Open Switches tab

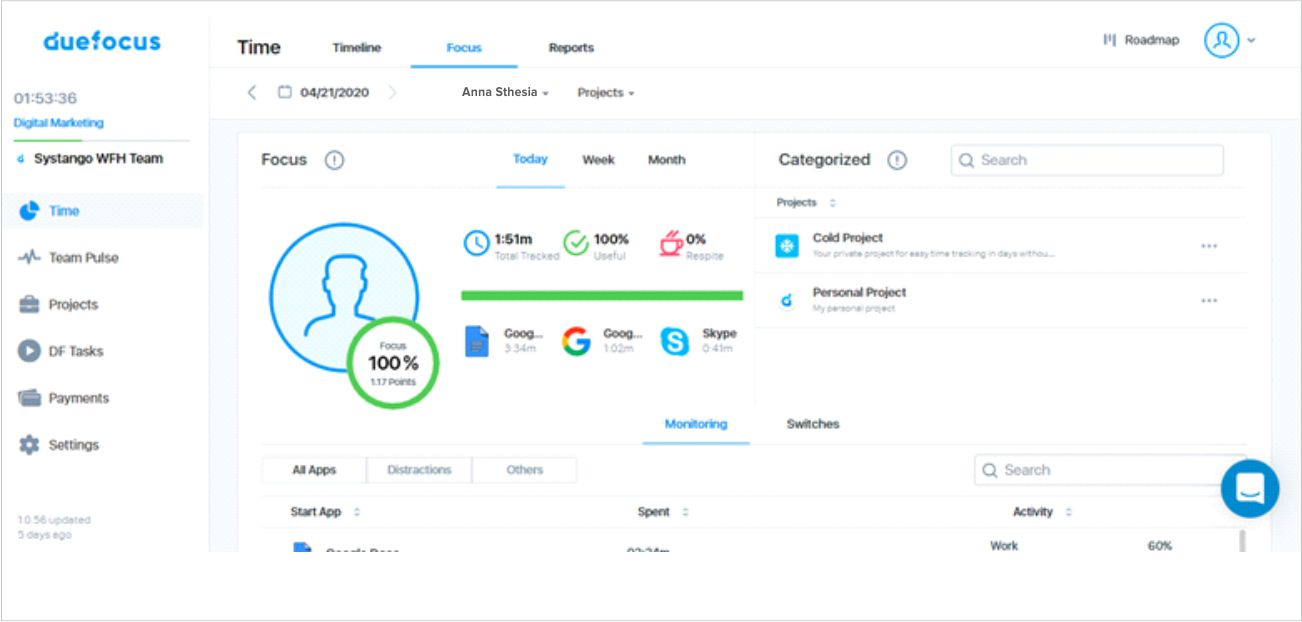coord(813,424)
